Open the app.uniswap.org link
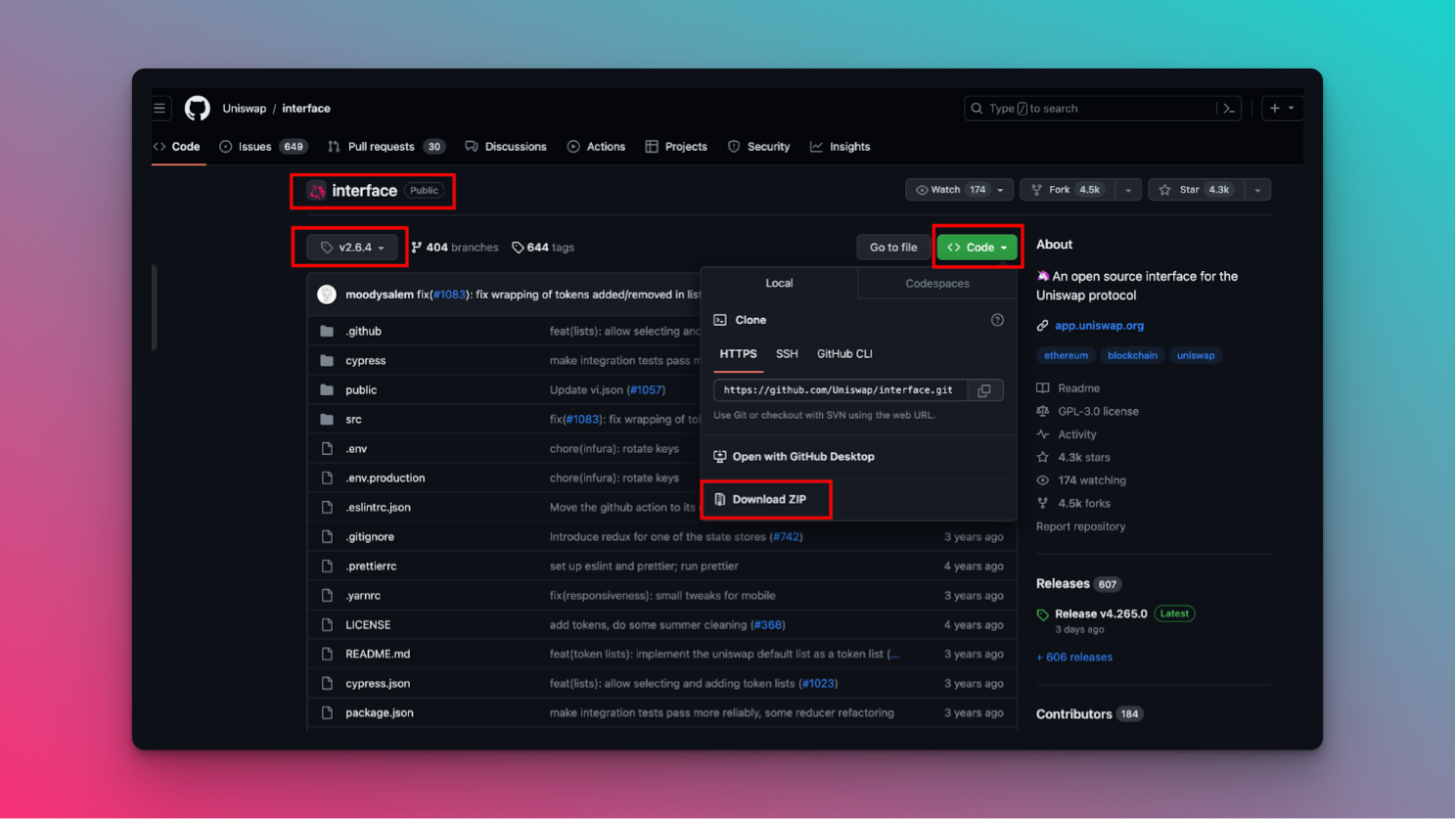The width and height of the screenshot is (1456, 819). [x=1099, y=326]
